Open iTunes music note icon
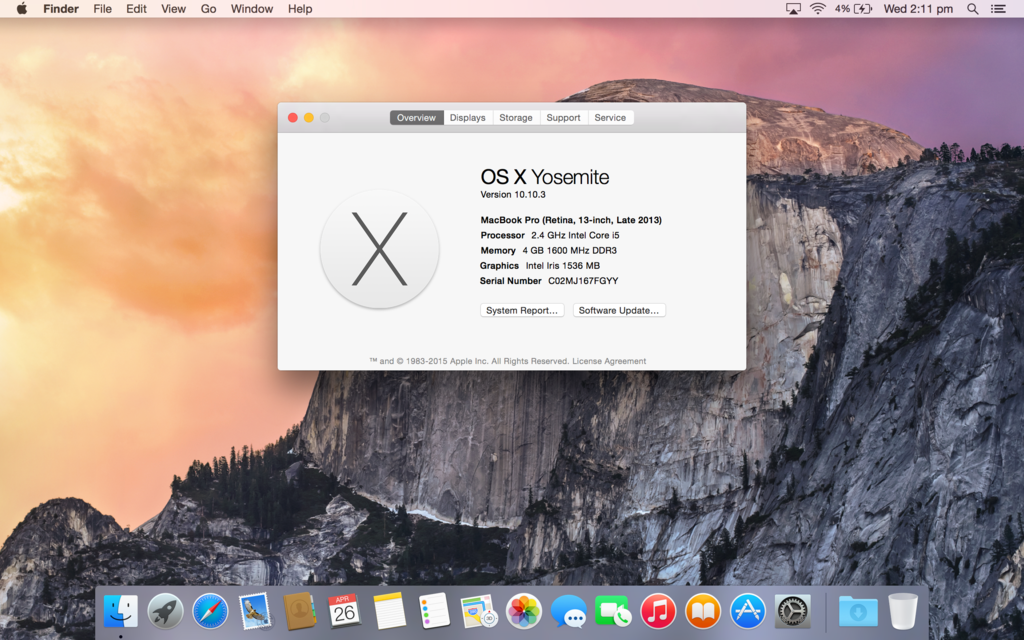 (x=658, y=611)
